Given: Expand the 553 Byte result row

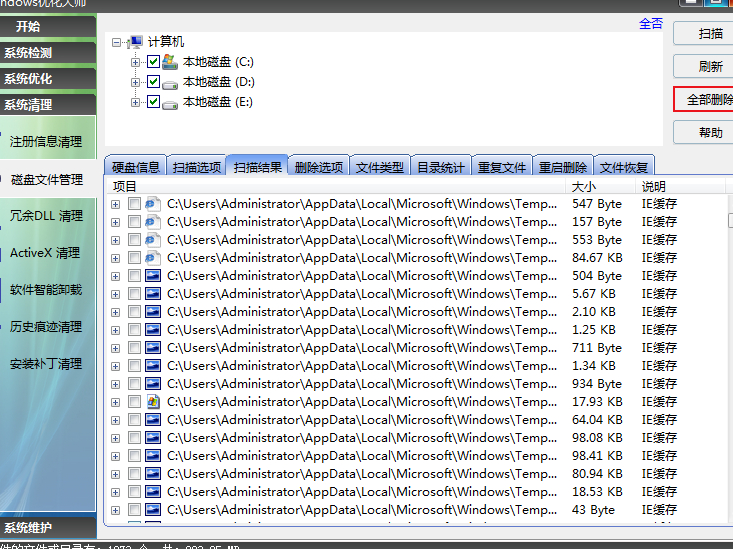Looking at the screenshot, I should pyautogui.click(x=115, y=240).
